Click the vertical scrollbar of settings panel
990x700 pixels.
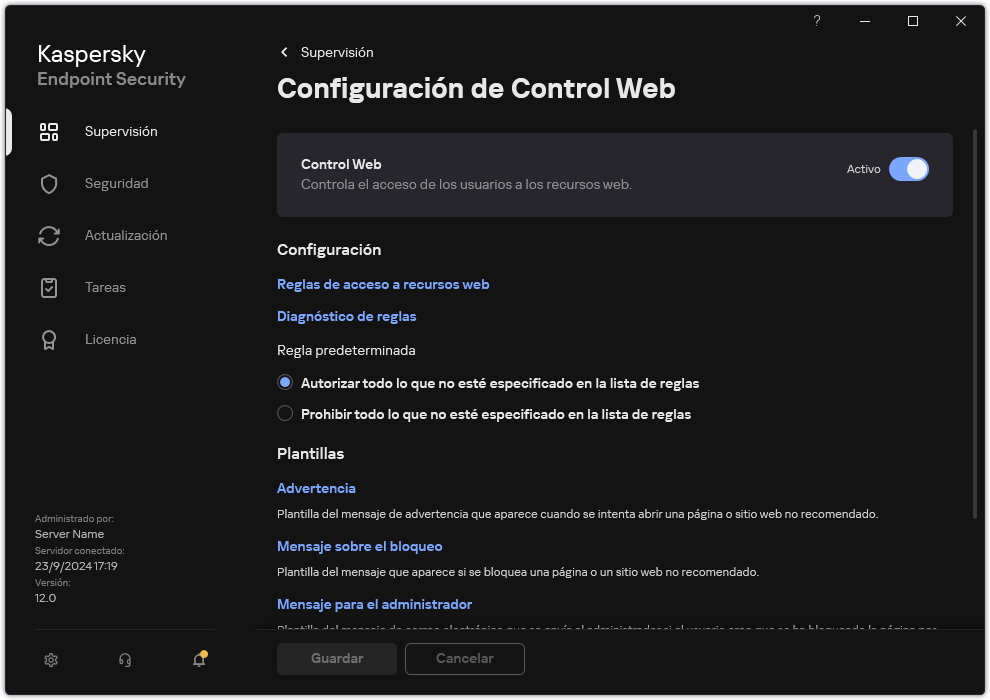[x=975, y=323]
